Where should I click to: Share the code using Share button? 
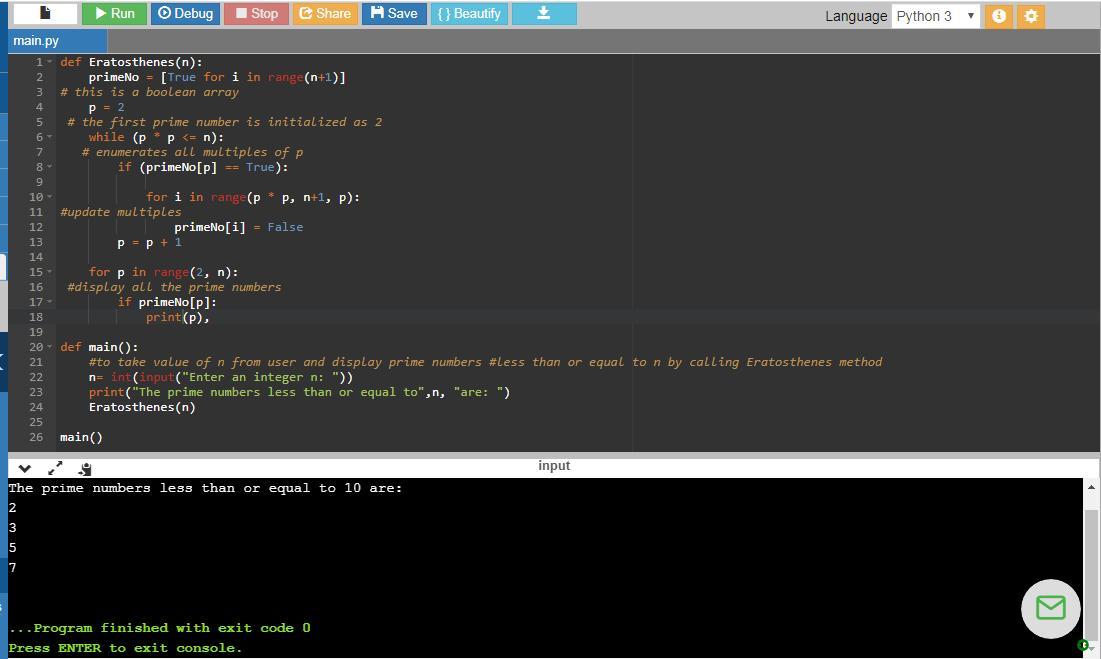tap(324, 13)
